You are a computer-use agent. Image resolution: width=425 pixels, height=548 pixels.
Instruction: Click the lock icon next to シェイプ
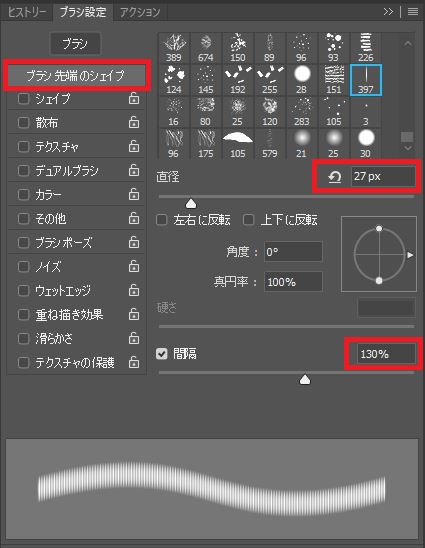(134, 99)
